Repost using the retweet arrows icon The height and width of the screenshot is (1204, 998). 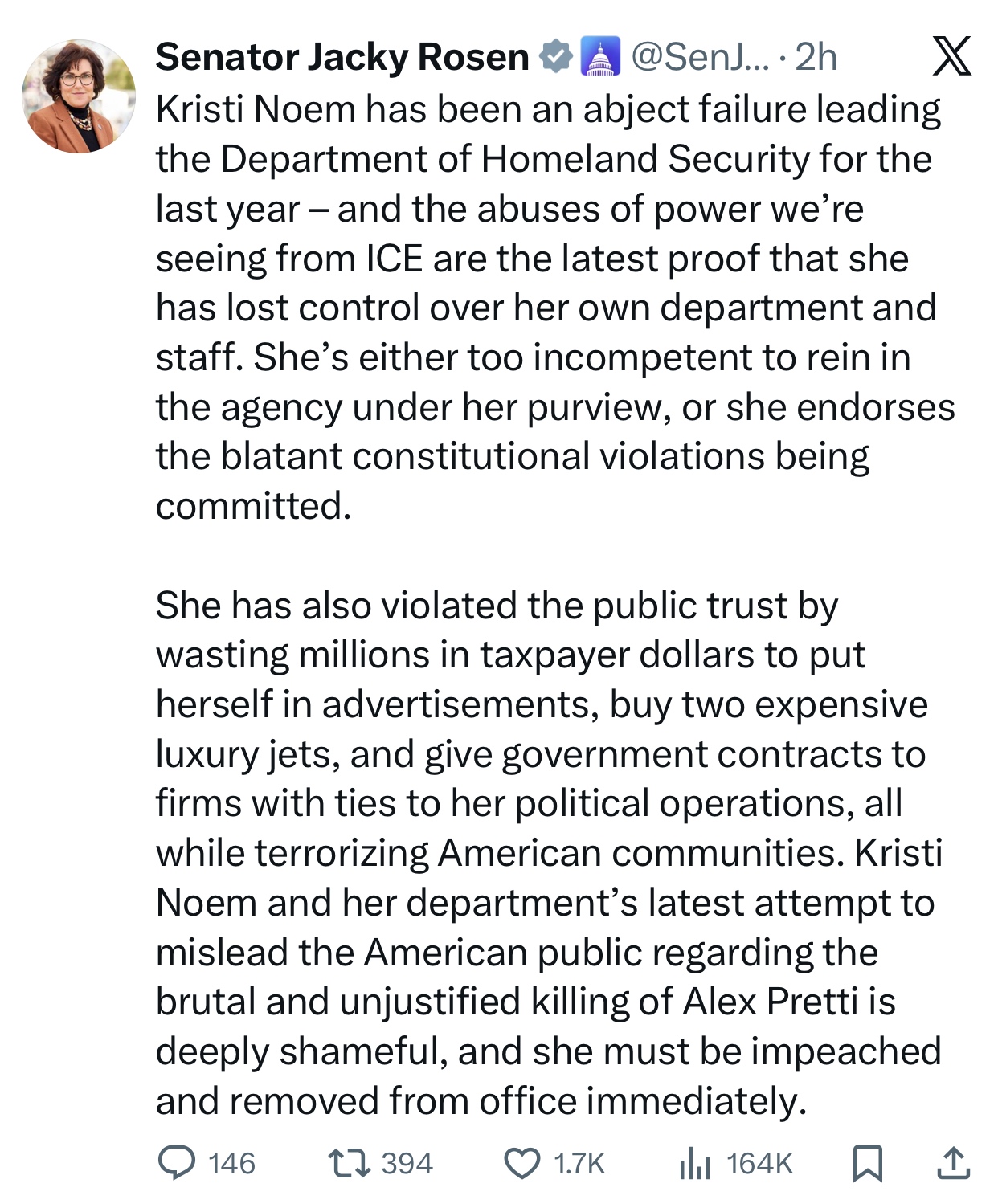(350, 1163)
